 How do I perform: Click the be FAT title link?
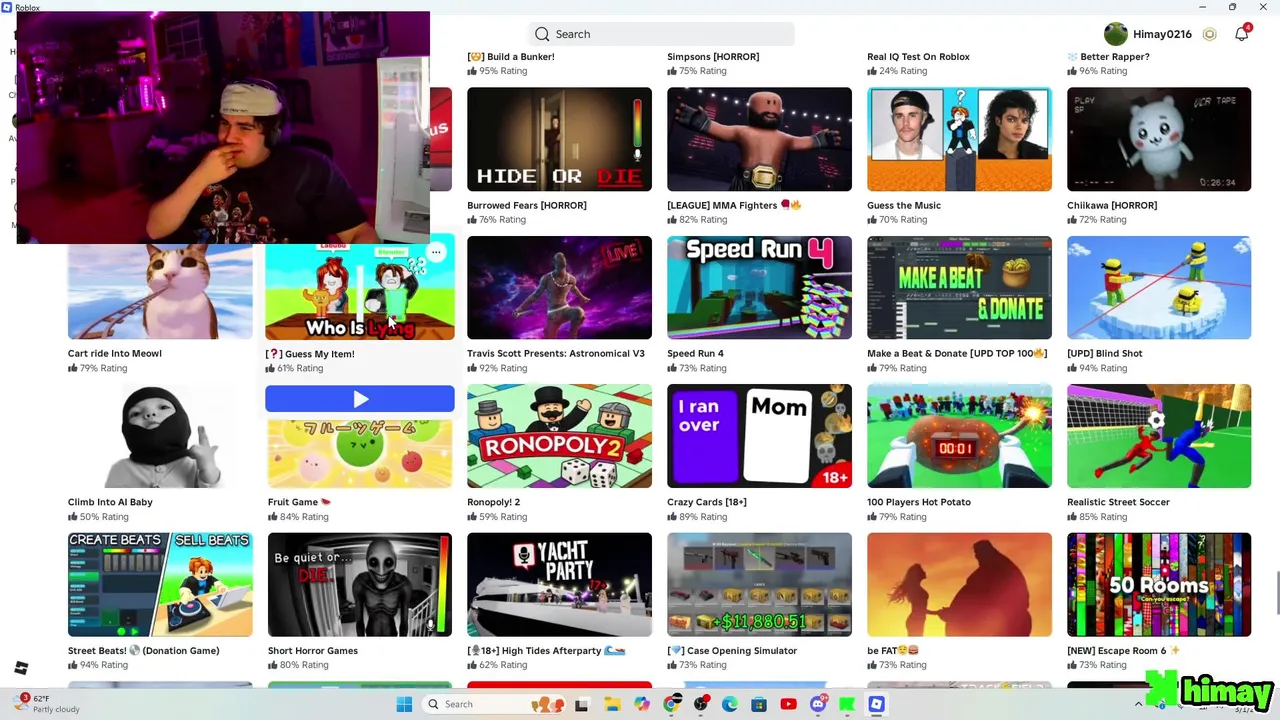893,651
